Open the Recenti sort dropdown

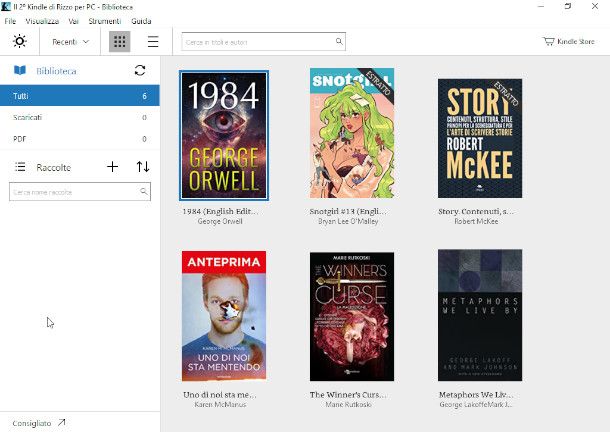pos(70,42)
